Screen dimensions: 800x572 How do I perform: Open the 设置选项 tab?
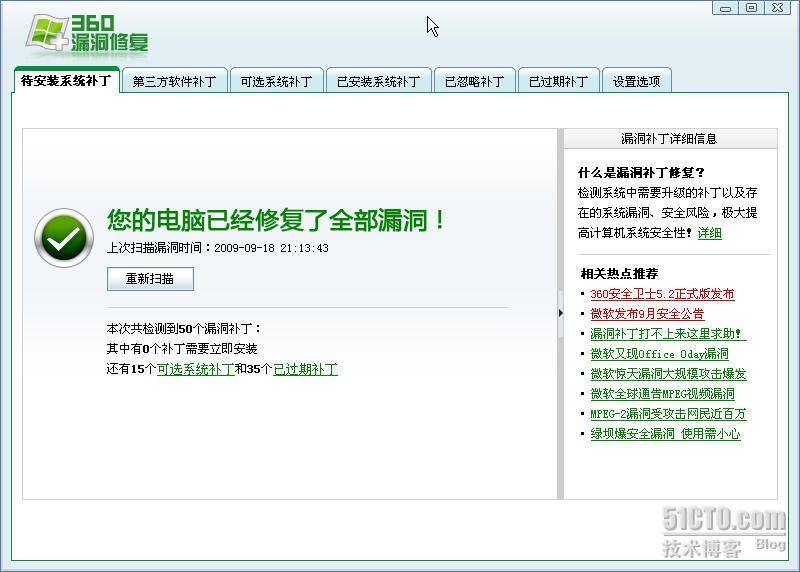tap(637, 81)
